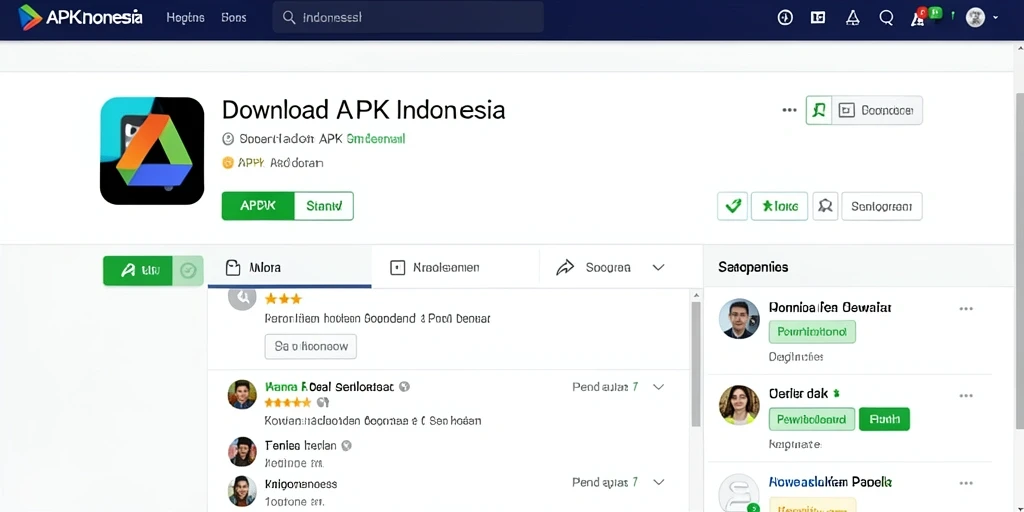This screenshot has height=512, width=1024.
Task: Click the star loke button
Action: click(x=780, y=206)
